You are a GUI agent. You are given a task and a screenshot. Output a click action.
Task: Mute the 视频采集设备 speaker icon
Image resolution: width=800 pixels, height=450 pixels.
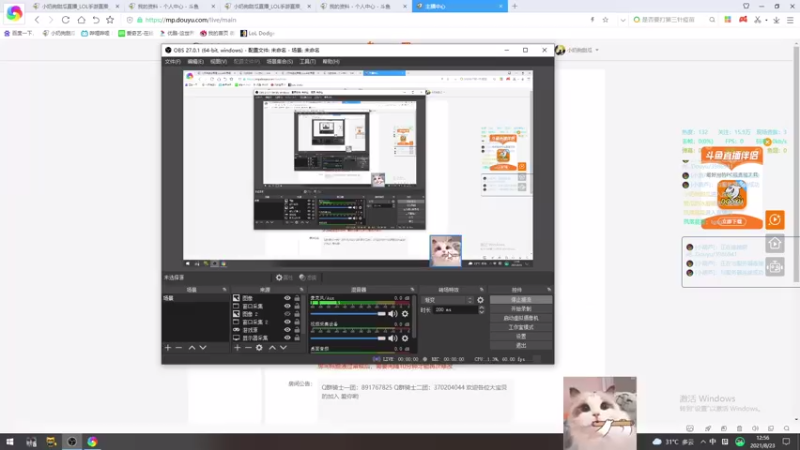click(392, 338)
